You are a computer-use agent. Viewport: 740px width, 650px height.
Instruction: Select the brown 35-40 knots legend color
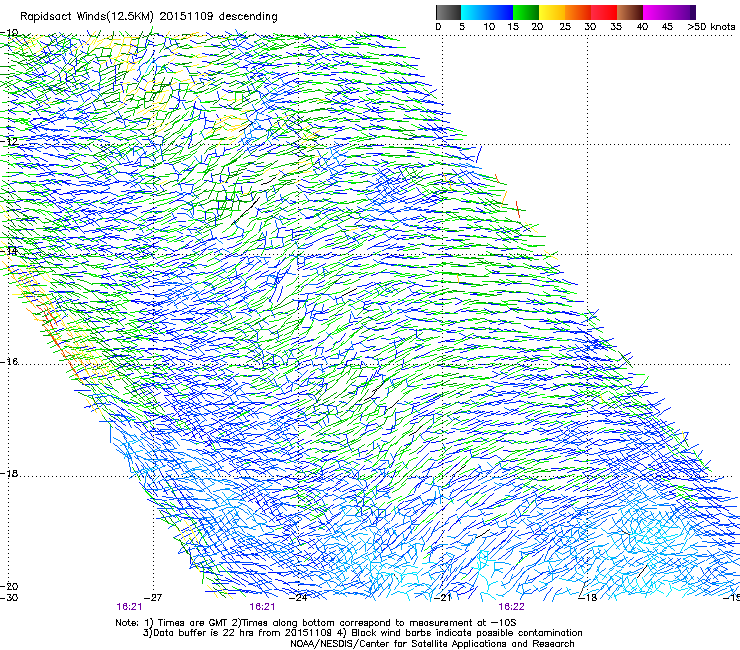[630, 12]
